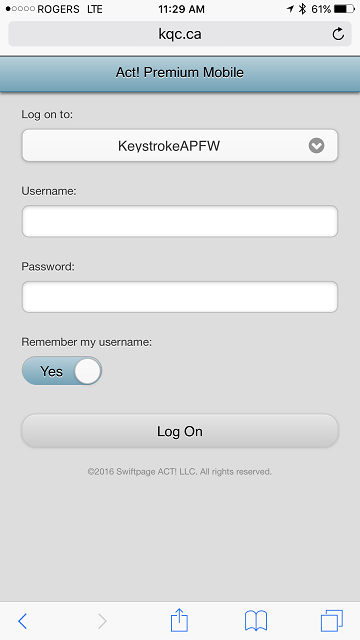Tap the location services arrow icon
360x640 pixels.
pyautogui.click(x=290, y=9)
